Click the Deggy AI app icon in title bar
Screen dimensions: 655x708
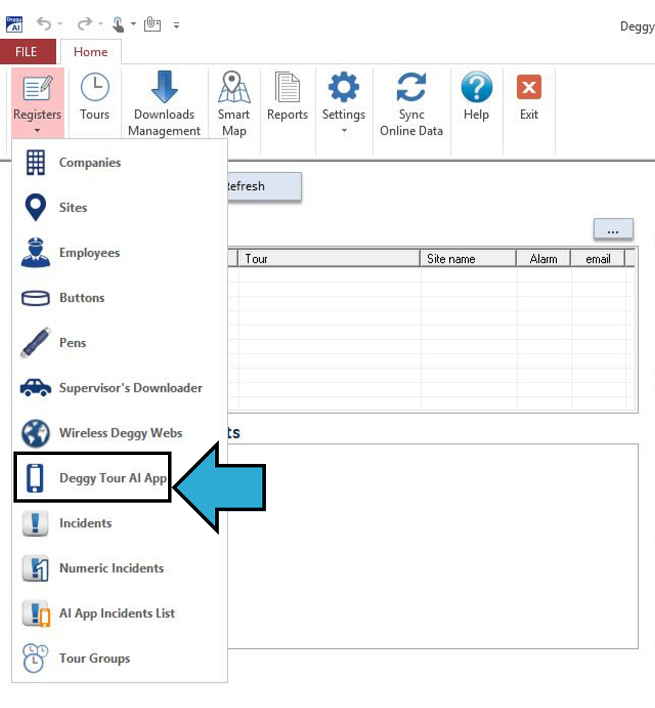coord(14,24)
